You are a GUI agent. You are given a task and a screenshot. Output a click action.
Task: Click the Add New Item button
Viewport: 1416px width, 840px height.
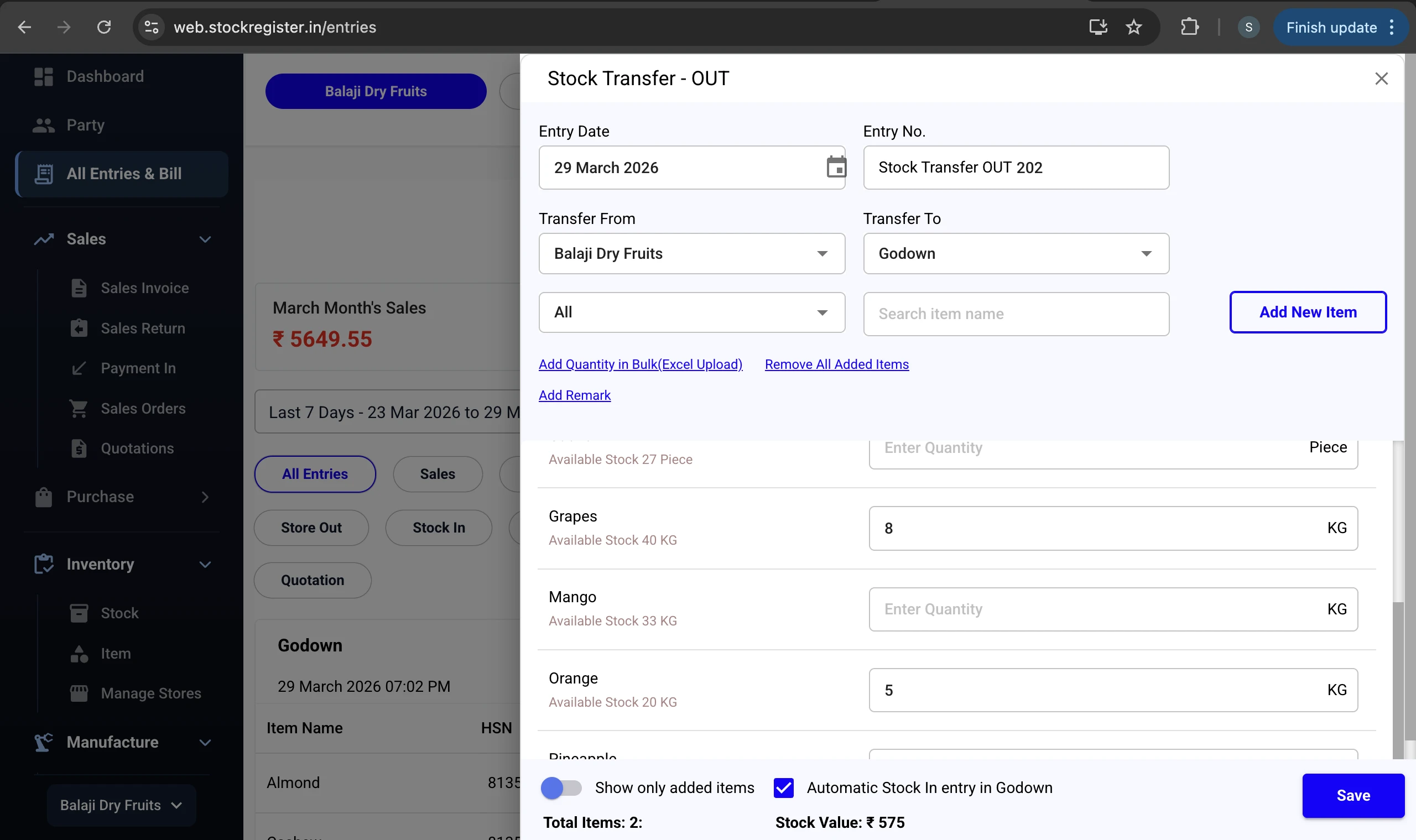pos(1307,311)
